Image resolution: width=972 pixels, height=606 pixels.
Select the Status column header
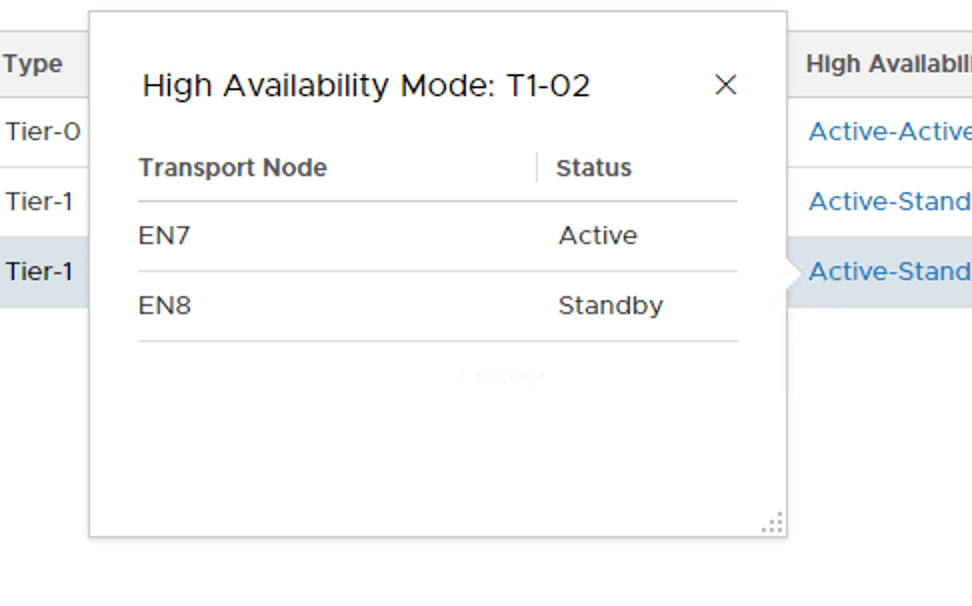[592, 168]
